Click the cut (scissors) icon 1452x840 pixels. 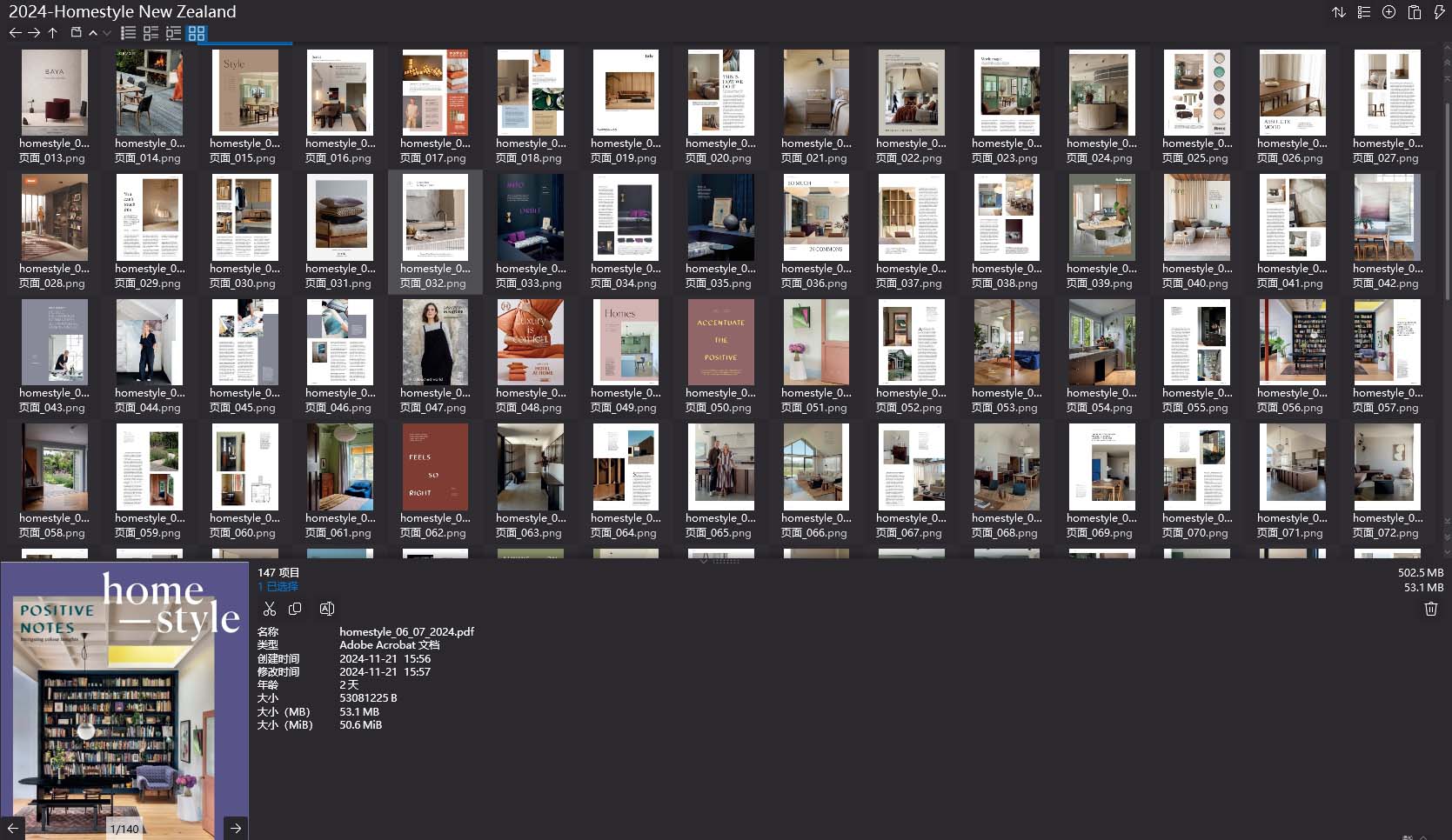coord(270,609)
